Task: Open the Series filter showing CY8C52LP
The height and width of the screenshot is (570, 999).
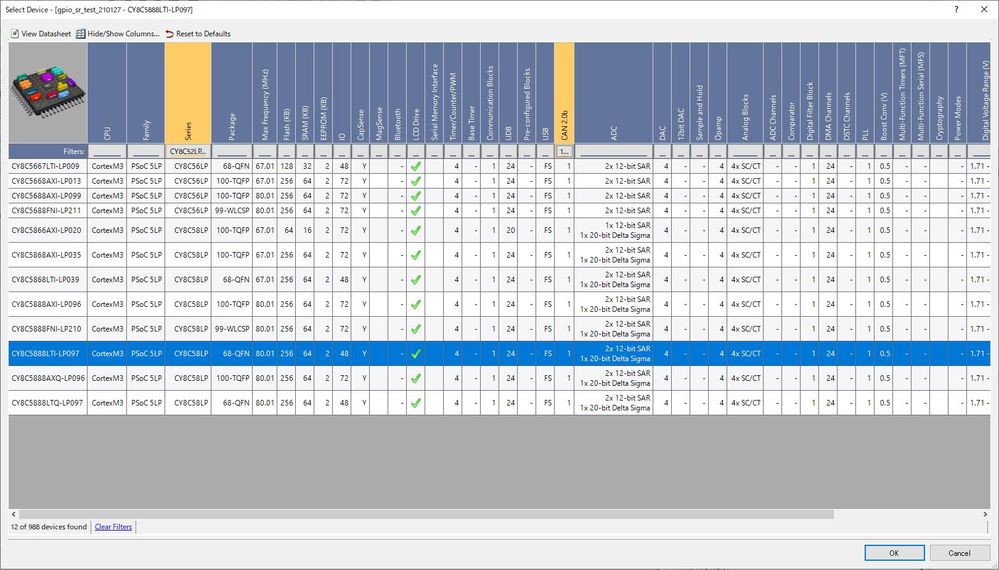Action: click(x=187, y=151)
